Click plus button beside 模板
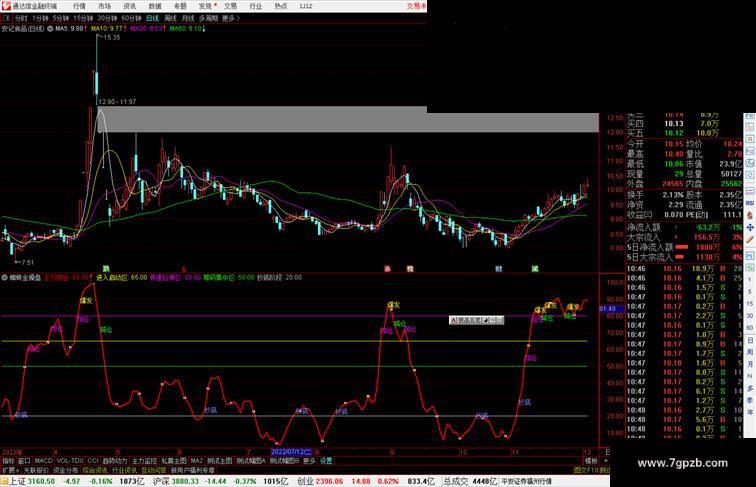Viewport: 756px width, 487px height. [x=606, y=461]
